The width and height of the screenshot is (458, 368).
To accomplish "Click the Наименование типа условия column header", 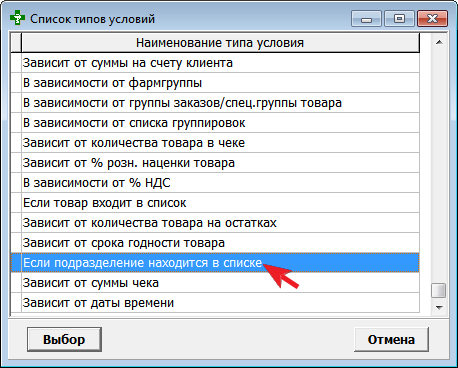I will point(220,43).
